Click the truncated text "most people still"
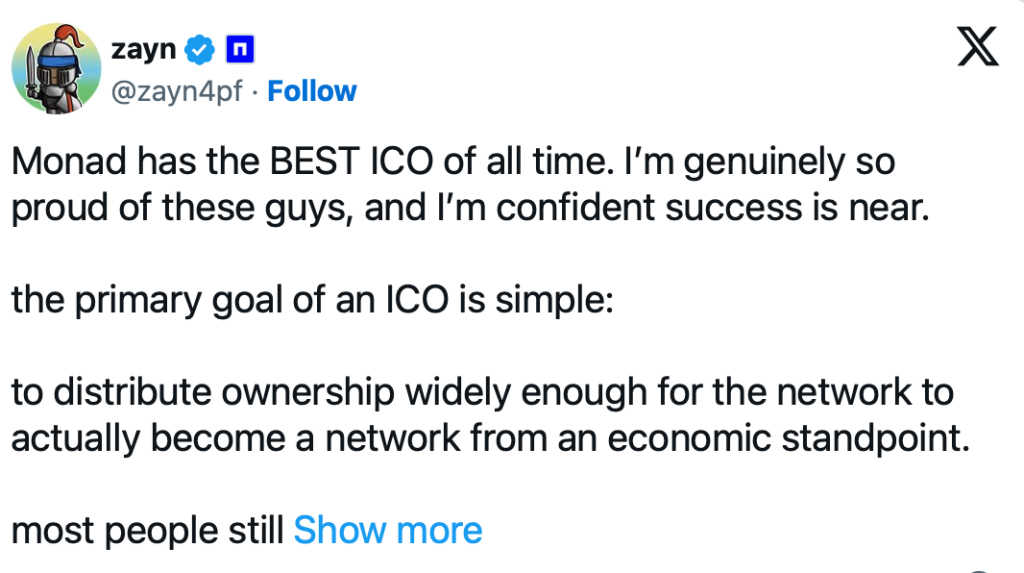The width and height of the screenshot is (1024, 573). coord(147,530)
